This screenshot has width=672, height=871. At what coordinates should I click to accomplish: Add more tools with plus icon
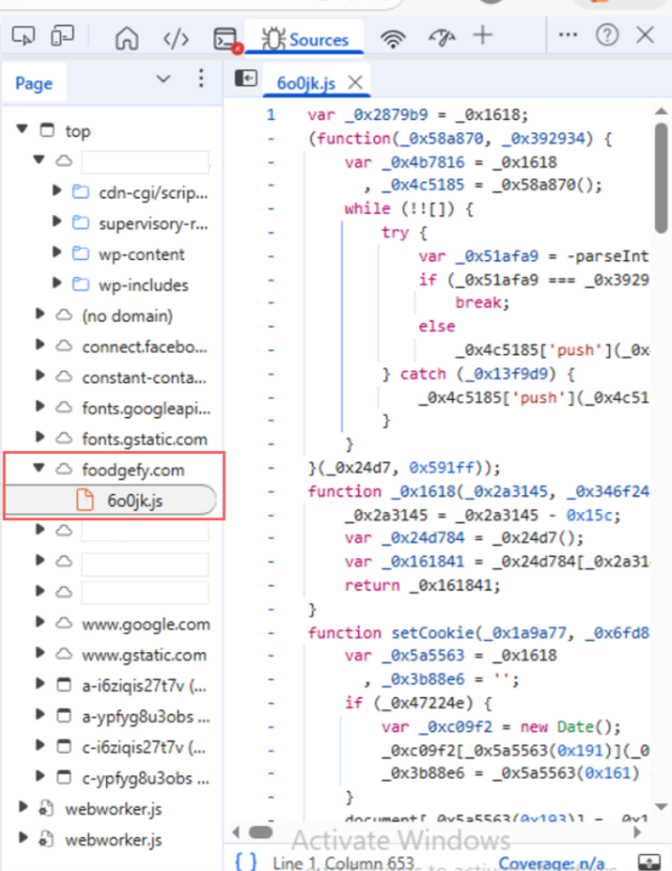(483, 37)
